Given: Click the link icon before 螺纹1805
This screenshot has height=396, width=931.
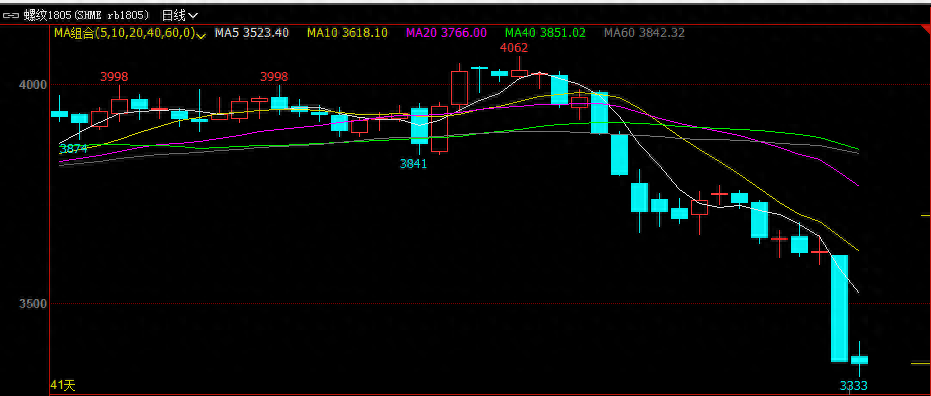Looking at the screenshot, I should click(12, 15).
